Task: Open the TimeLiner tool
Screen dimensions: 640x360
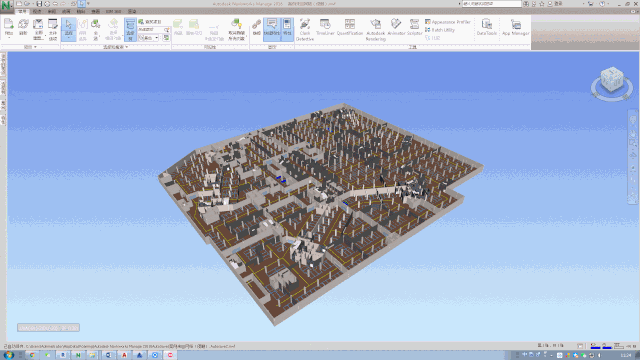Action: point(325,28)
